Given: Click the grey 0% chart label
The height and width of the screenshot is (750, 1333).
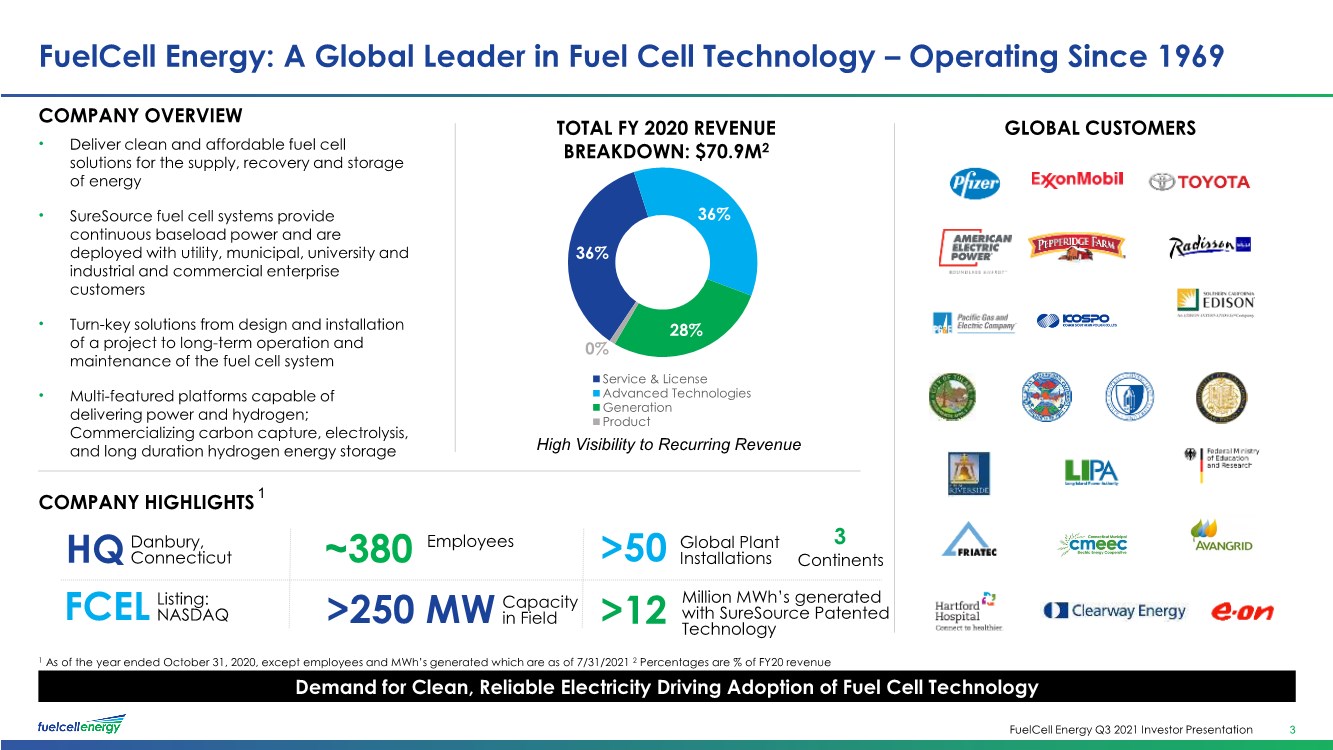Looking at the screenshot, I should click(598, 350).
